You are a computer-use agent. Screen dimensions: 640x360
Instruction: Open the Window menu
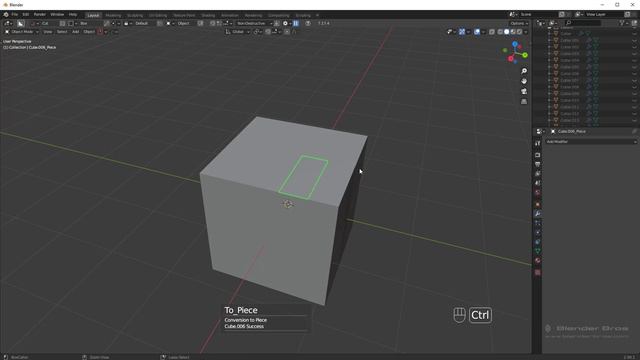click(57, 14)
